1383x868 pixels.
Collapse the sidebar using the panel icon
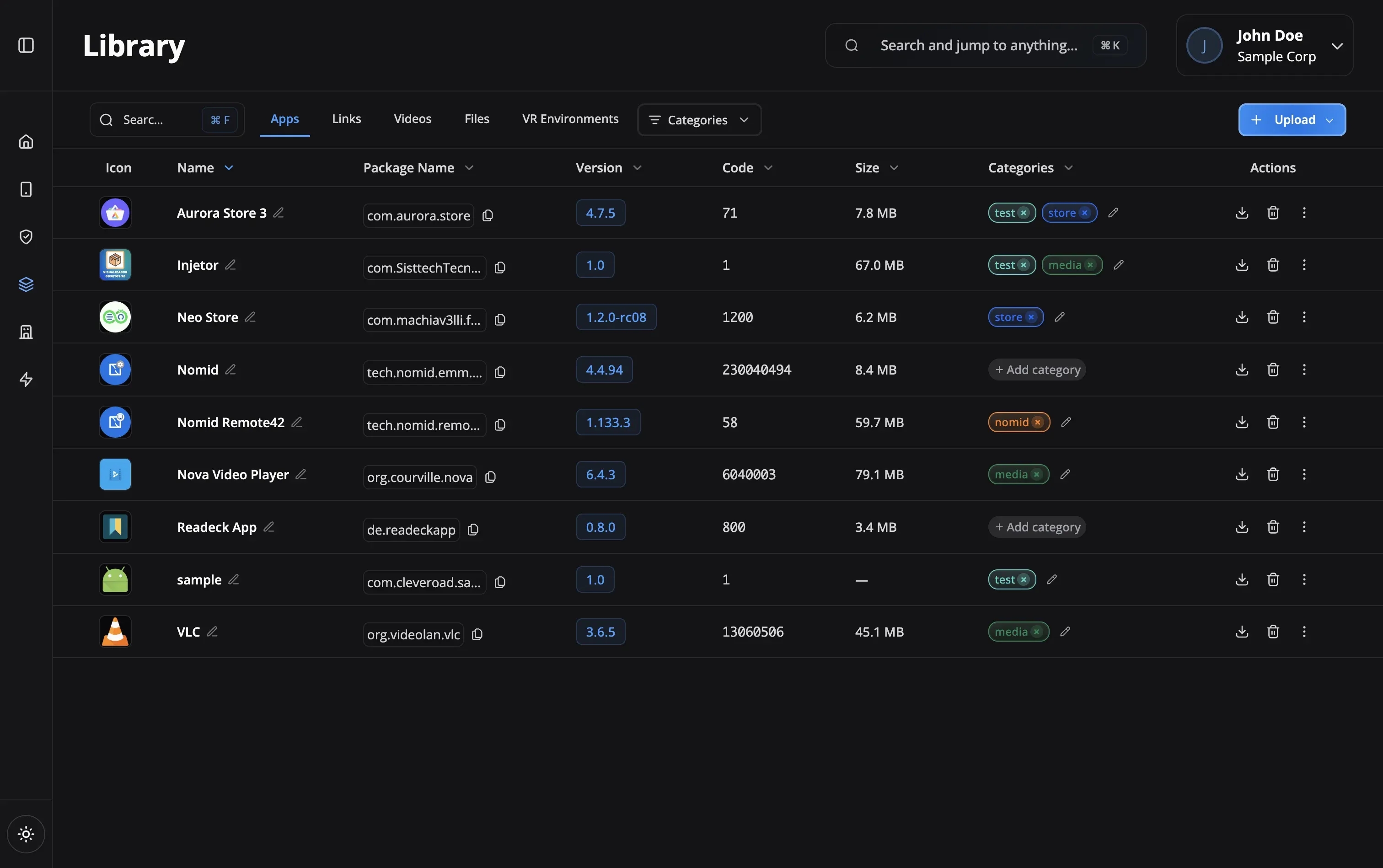click(x=25, y=45)
